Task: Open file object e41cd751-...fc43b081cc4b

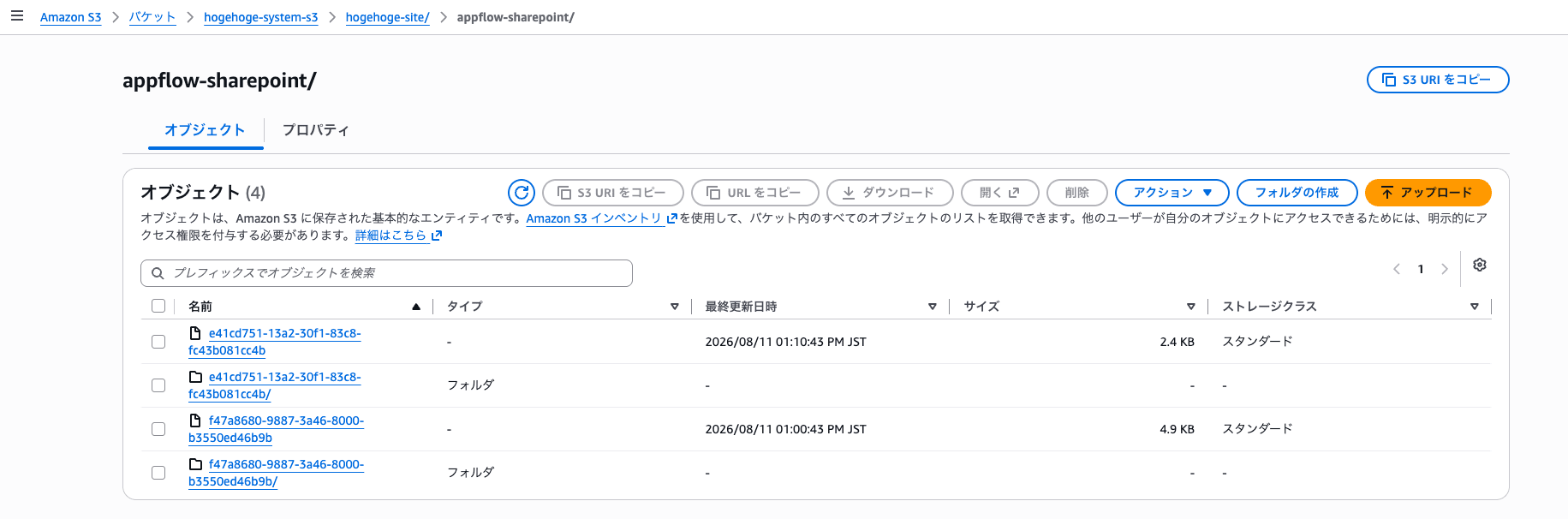Action: (x=274, y=342)
